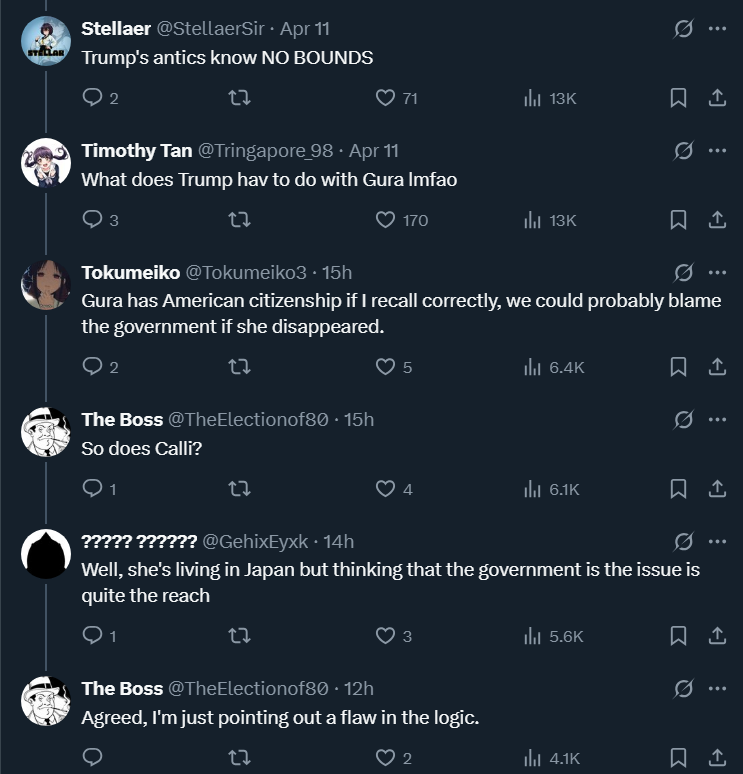Image resolution: width=743 pixels, height=774 pixels.
Task: Like Timothy Tan's tweet with 170 likes
Action: pyautogui.click(x=385, y=219)
